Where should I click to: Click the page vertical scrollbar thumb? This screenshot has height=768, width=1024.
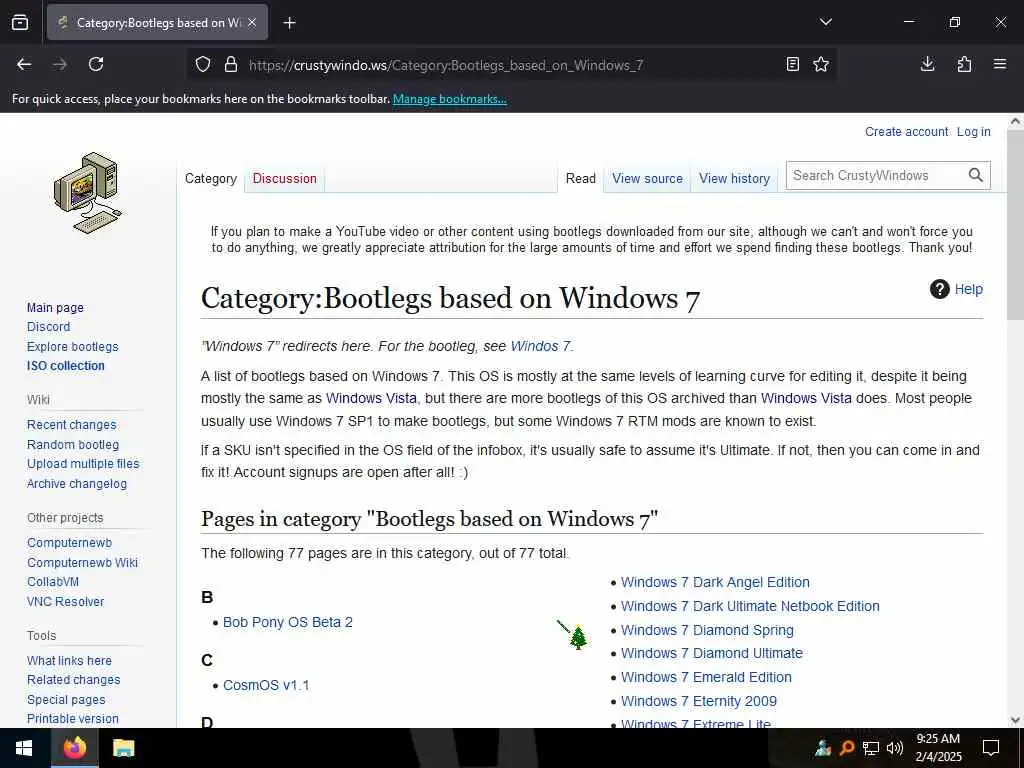(x=1015, y=225)
